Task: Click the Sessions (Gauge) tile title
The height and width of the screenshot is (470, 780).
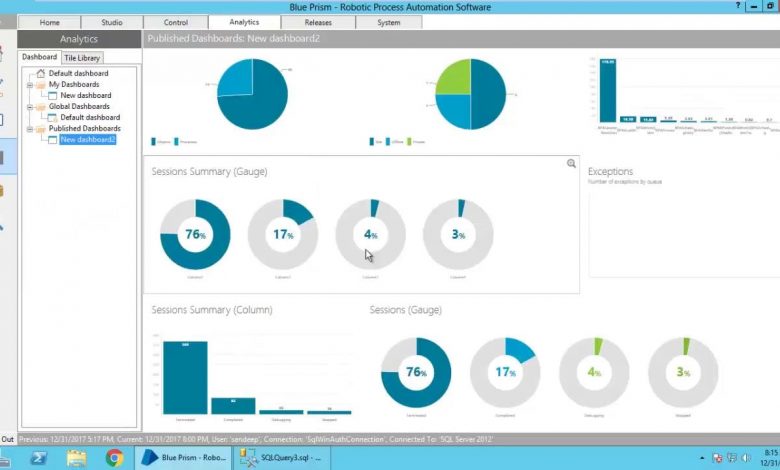Action: coord(405,310)
